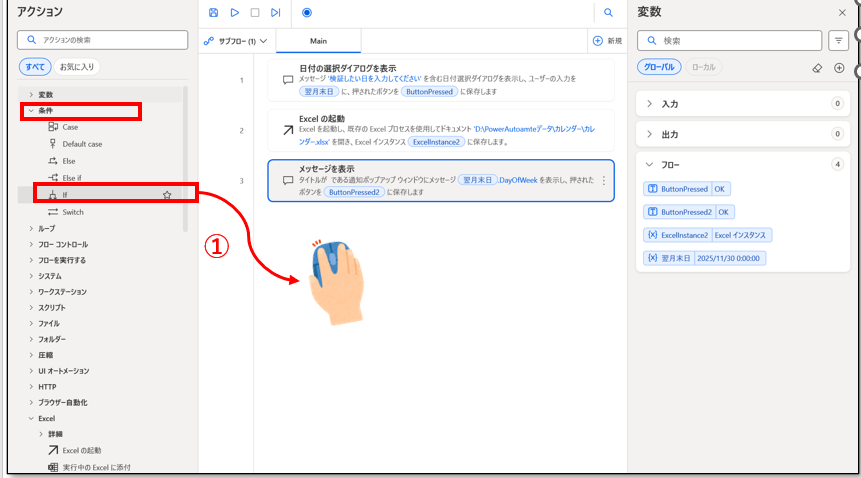This screenshot has width=861, height=478.
Task: Start the recorder with the circle icon
Action: pos(306,13)
